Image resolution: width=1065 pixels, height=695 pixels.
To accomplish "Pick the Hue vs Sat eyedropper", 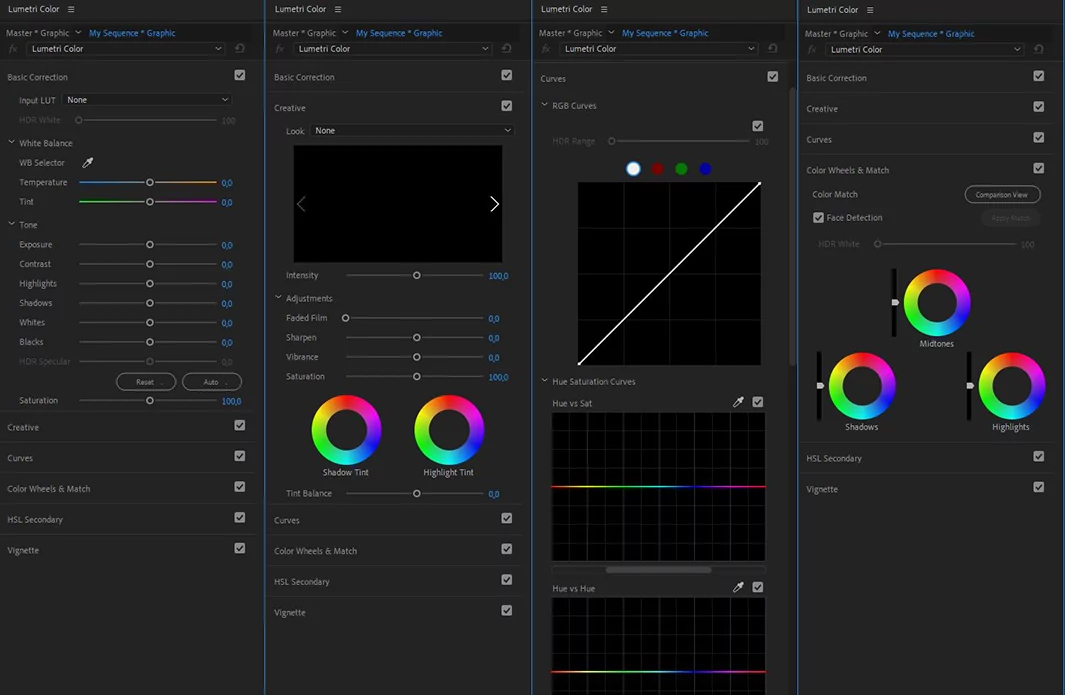I will pos(738,402).
